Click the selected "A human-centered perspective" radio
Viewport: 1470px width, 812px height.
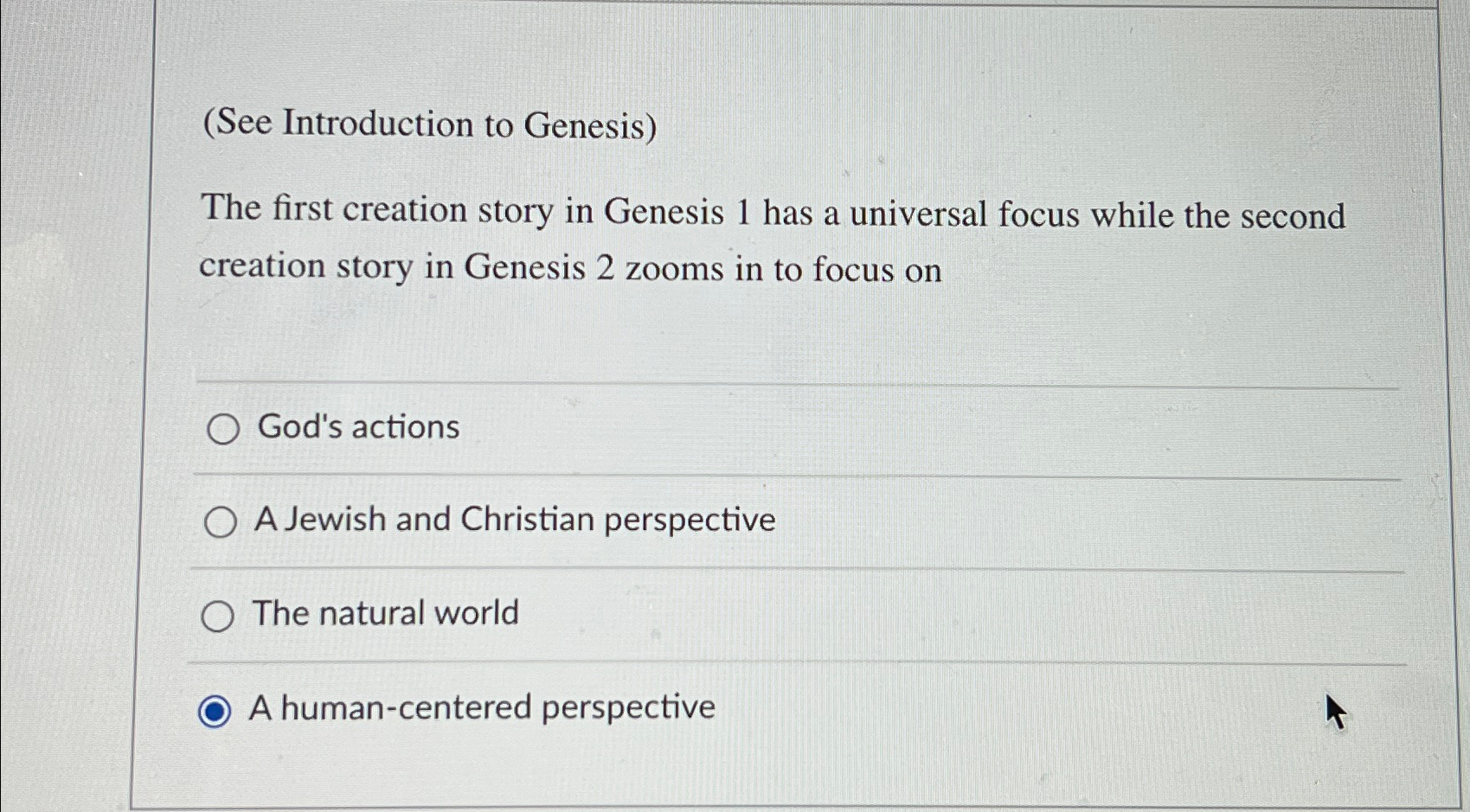pyautogui.click(x=214, y=710)
